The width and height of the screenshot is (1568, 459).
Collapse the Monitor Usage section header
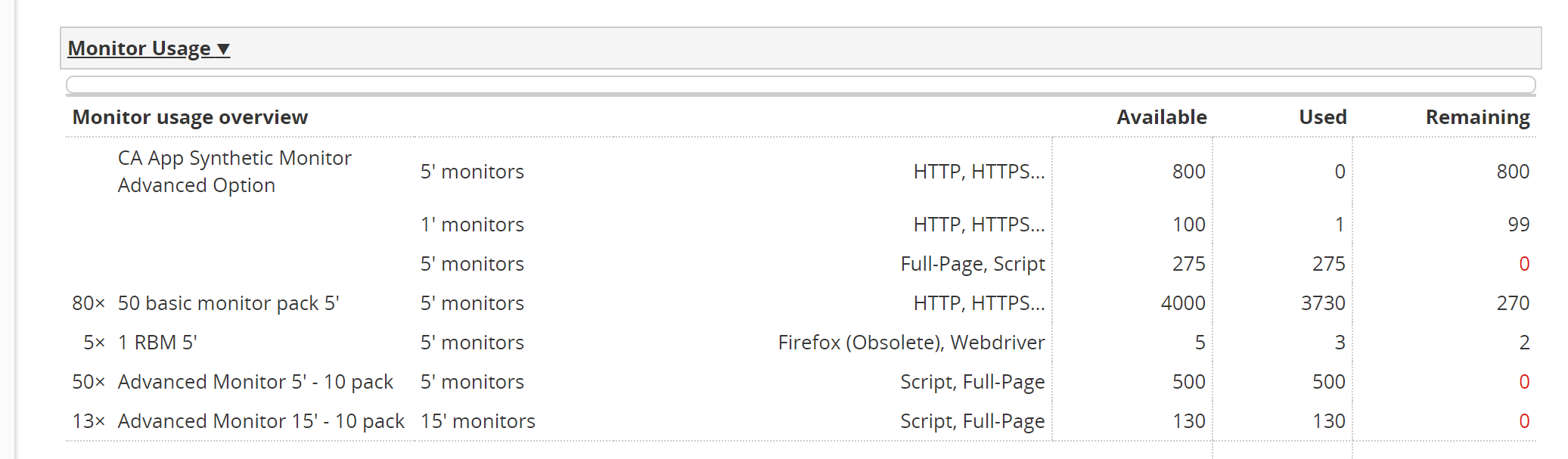click(x=139, y=48)
